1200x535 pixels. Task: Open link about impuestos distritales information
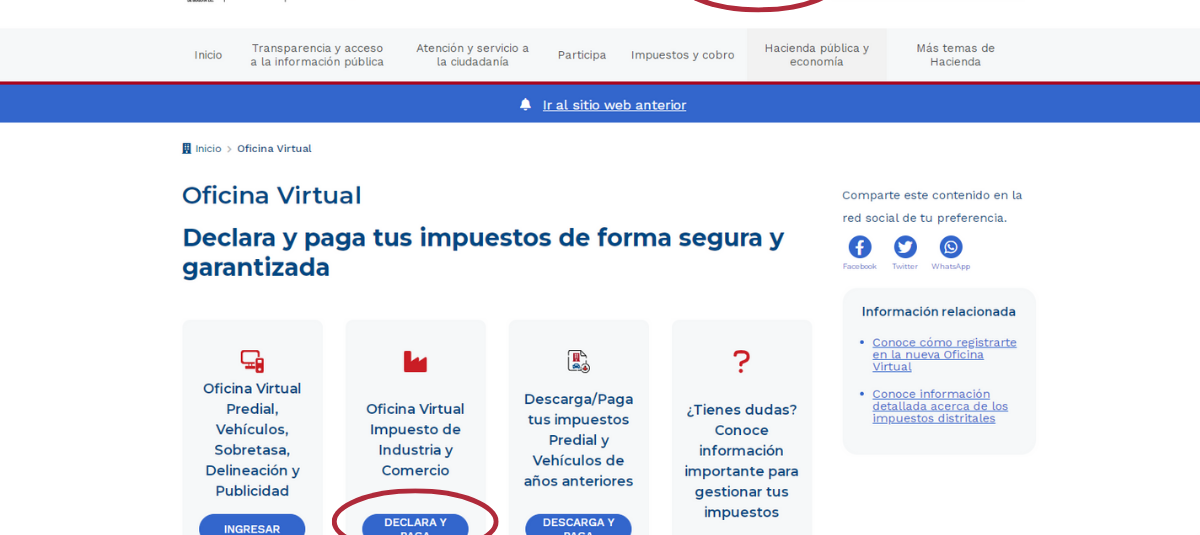[x=939, y=406]
